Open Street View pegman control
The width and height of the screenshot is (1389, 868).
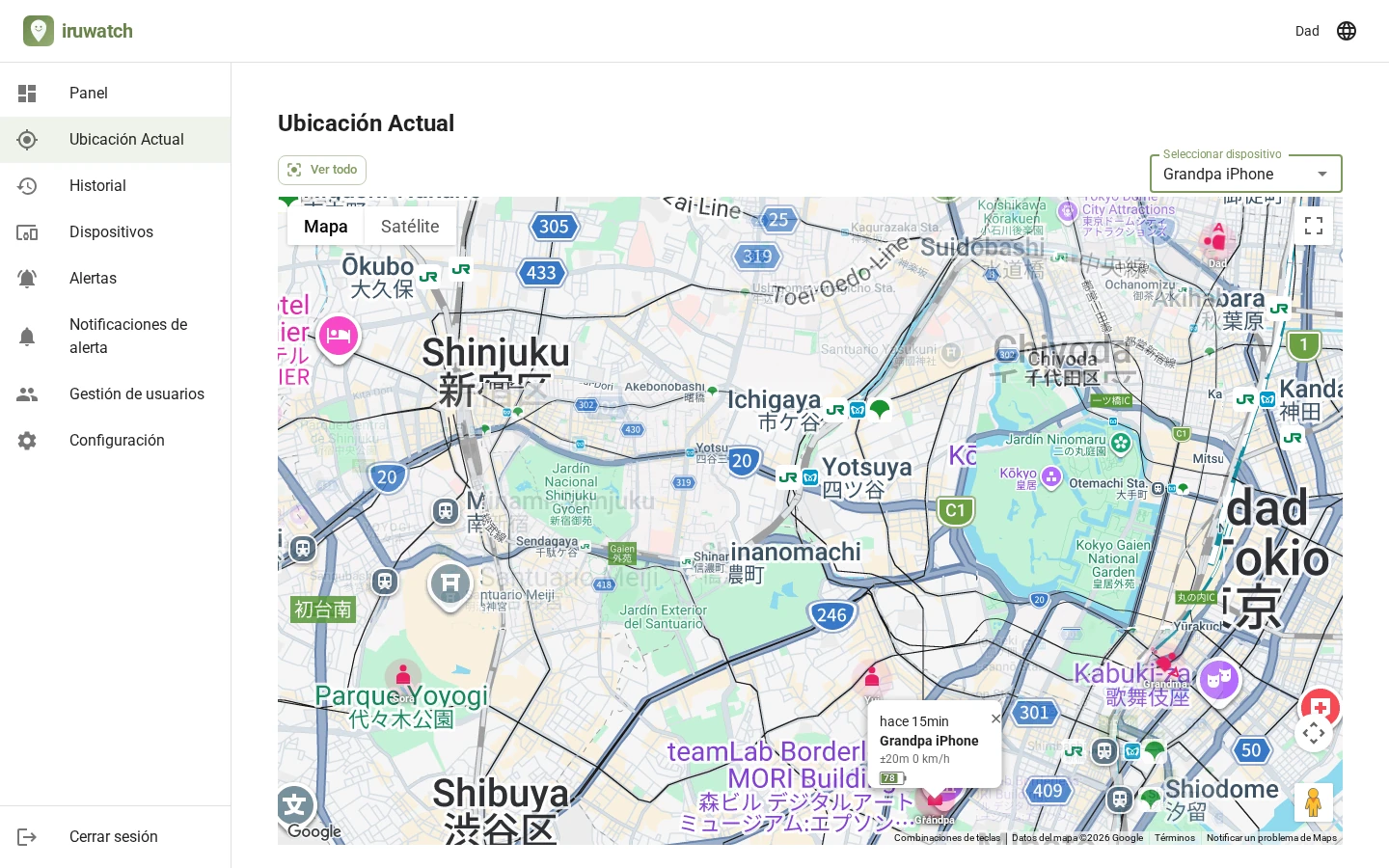click(1313, 801)
